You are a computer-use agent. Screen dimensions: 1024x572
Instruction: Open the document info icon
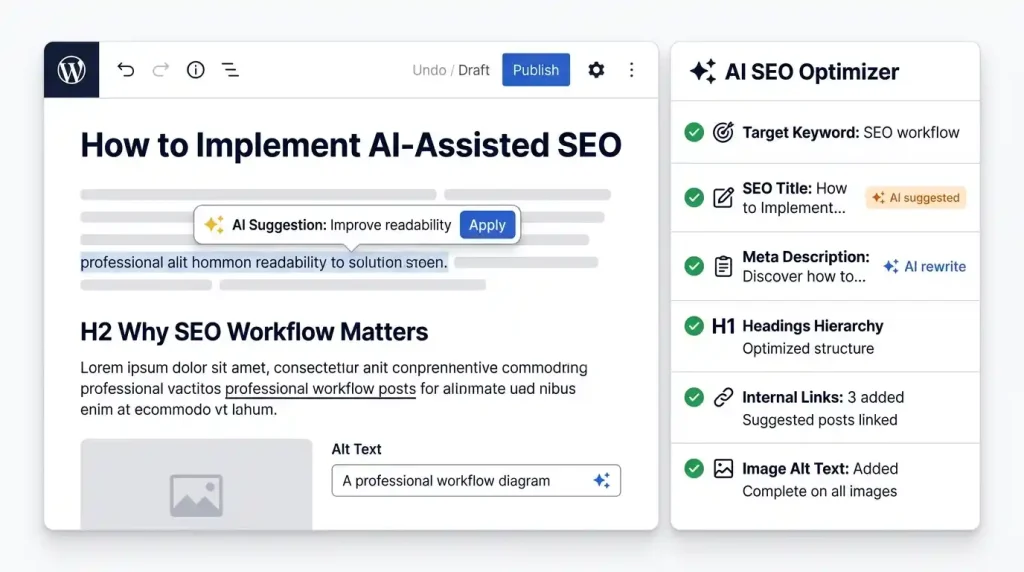click(x=195, y=70)
